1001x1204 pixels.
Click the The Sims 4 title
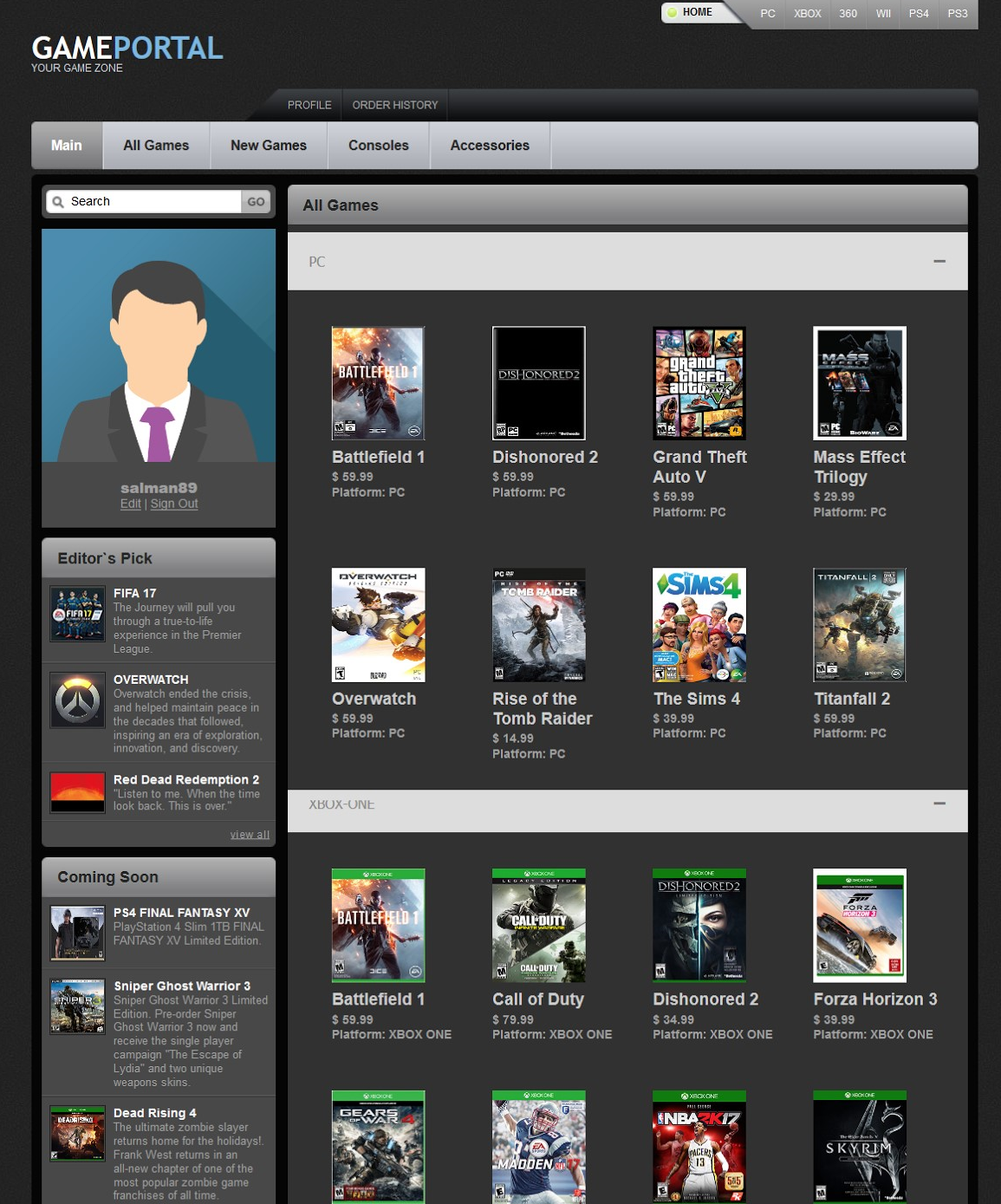tap(697, 699)
